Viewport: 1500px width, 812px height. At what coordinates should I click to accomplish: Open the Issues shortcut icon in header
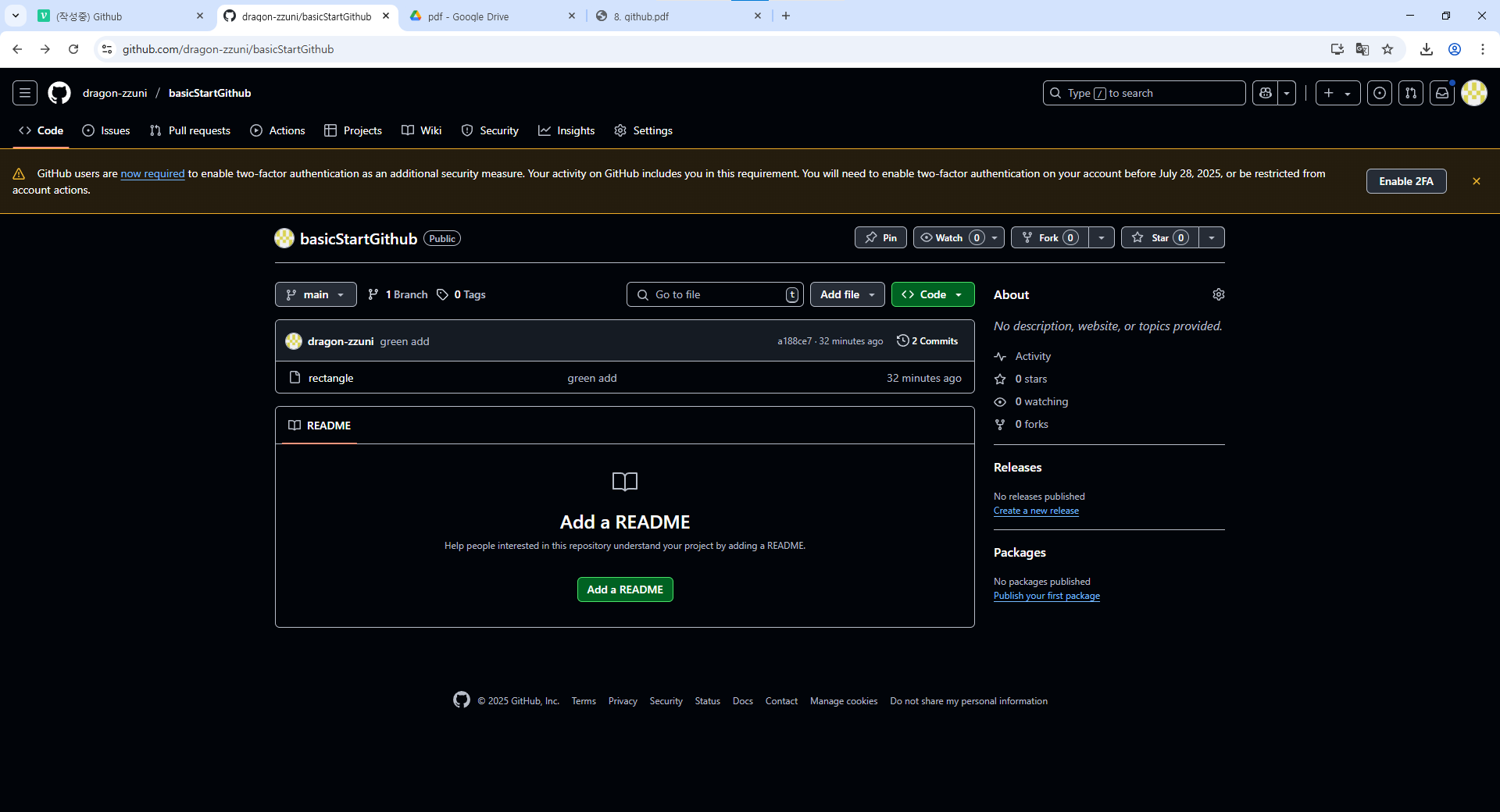(x=1380, y=93)
